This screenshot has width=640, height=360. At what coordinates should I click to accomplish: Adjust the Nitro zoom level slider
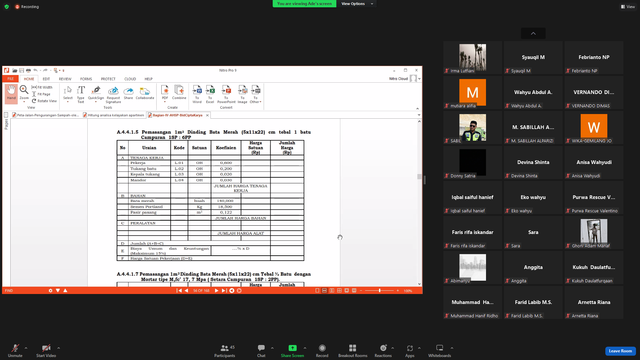point(380,291)
